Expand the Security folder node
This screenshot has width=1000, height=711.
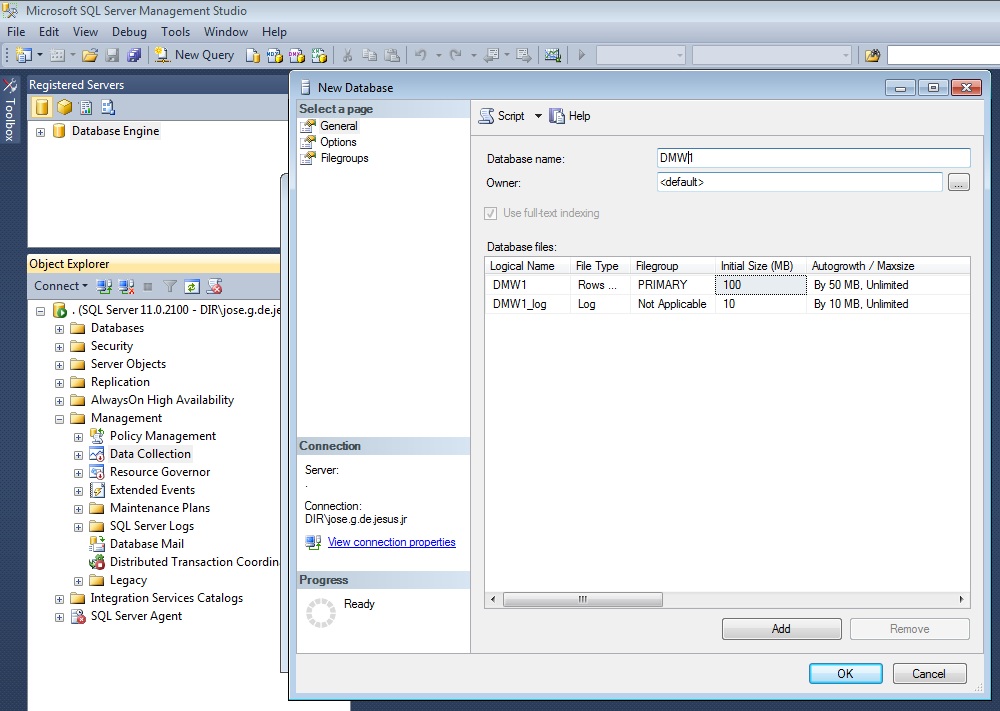[x=59, y=347]
